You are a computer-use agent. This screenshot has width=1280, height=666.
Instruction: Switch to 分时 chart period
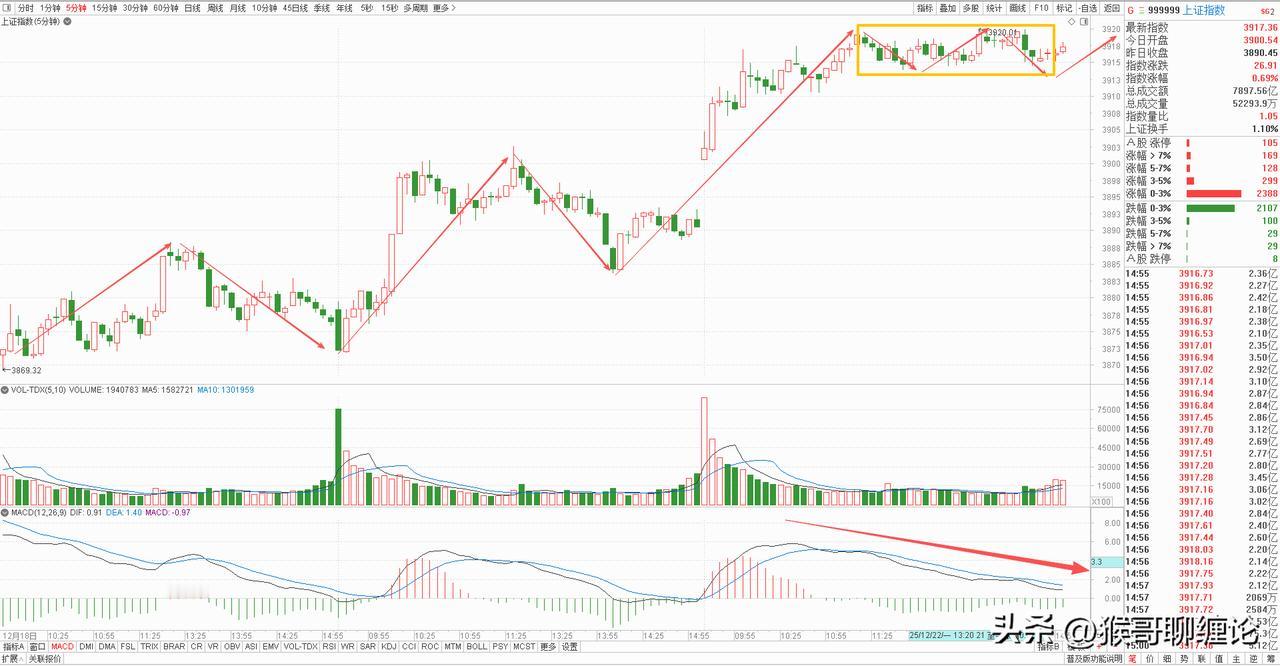point(25,8)
